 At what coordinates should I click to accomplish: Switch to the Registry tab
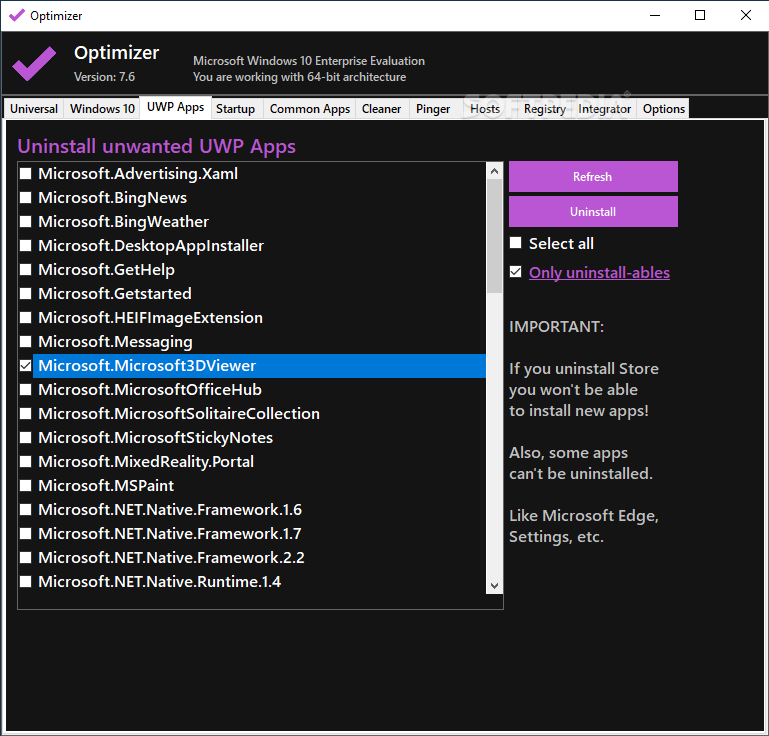(544, 108)
